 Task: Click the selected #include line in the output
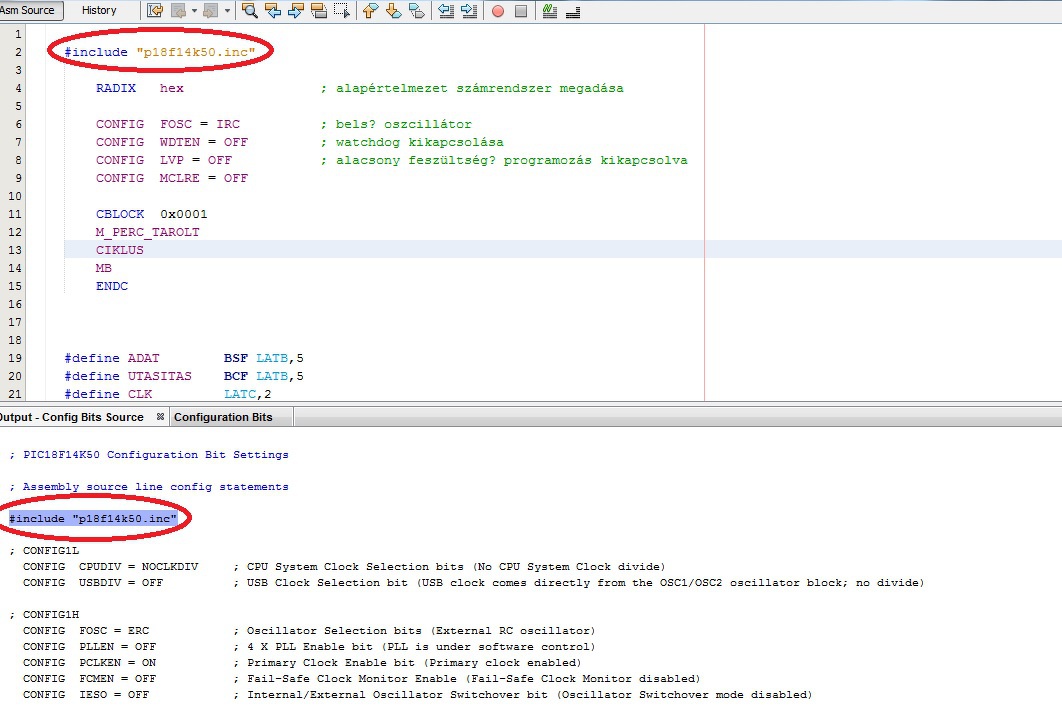coord(93,519)
